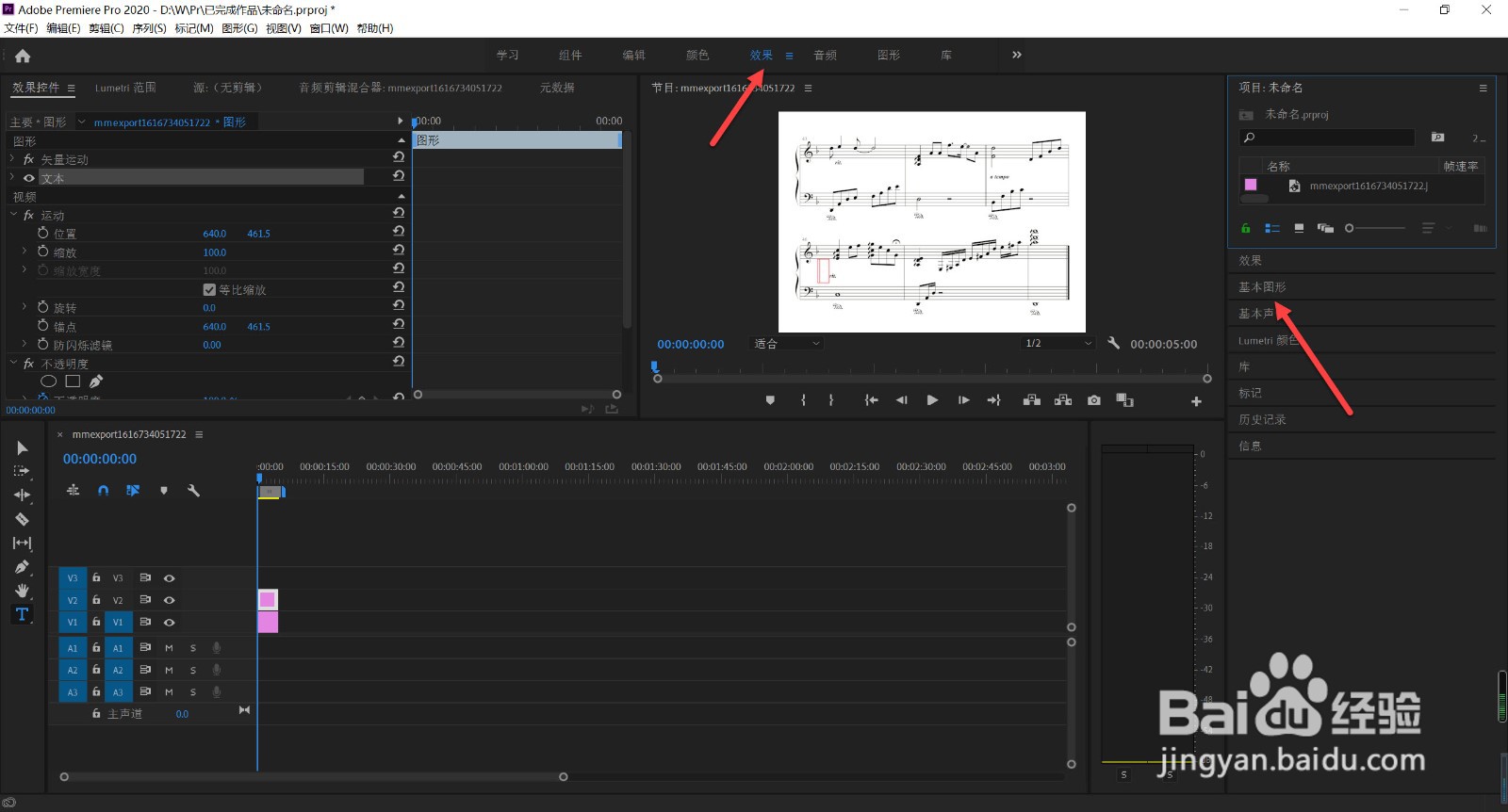Viewport: 1508px width, 812px height.
Task: Open the zoom level Fit dropdown
Action: point(787,344)
